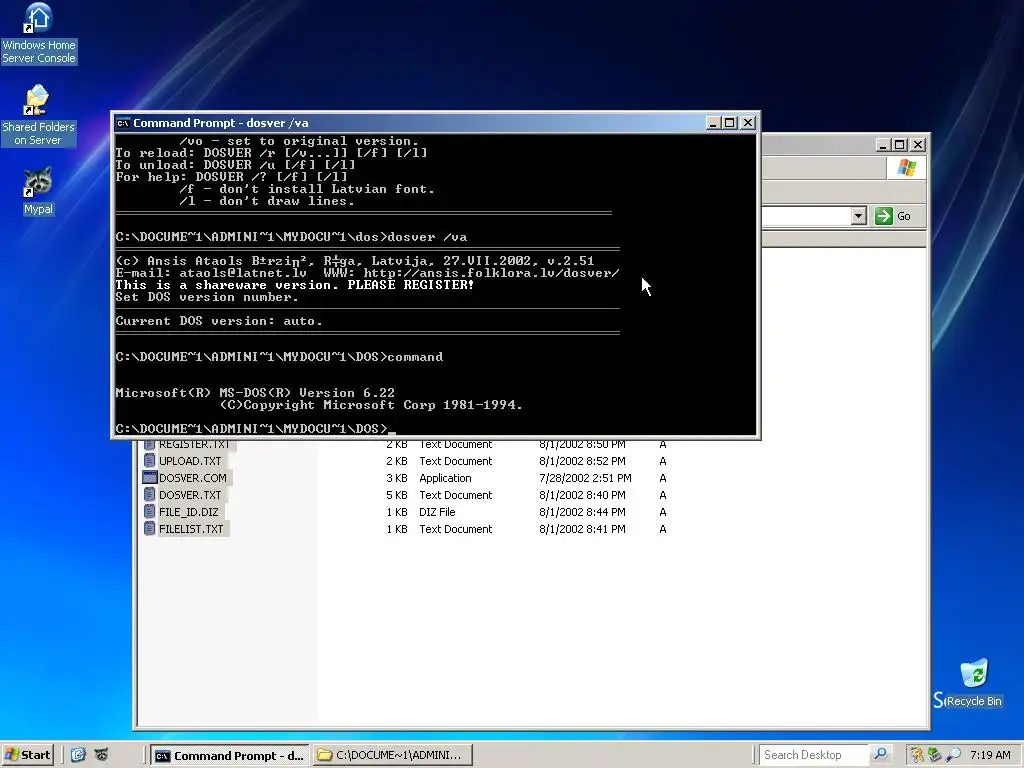Click the DIZ File type cell

pyautogui.click(x=437, y=512)
